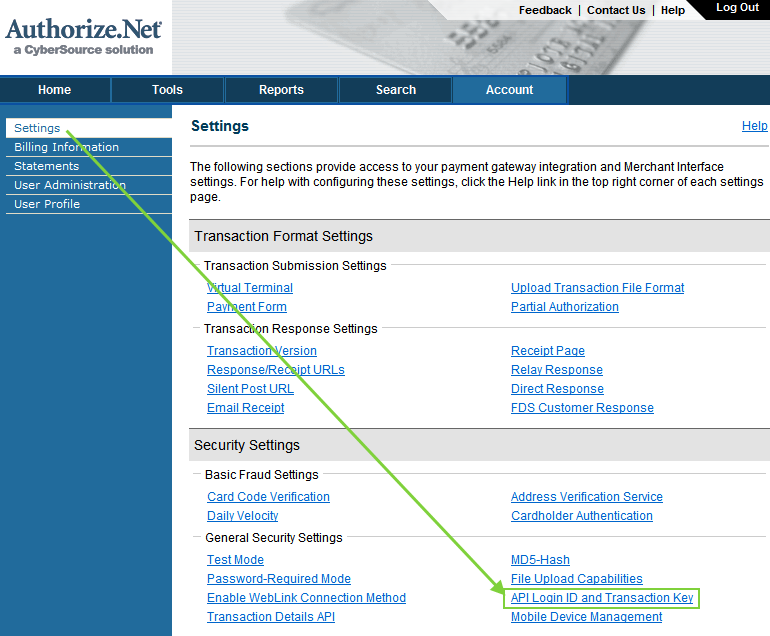
Task: Open Transaction Version link
Action: 262,351
